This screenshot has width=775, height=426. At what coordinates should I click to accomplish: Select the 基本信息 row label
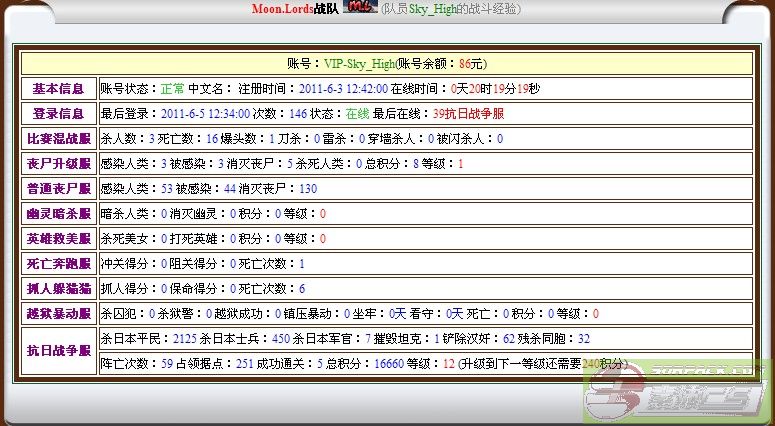(x=59, y=88)
